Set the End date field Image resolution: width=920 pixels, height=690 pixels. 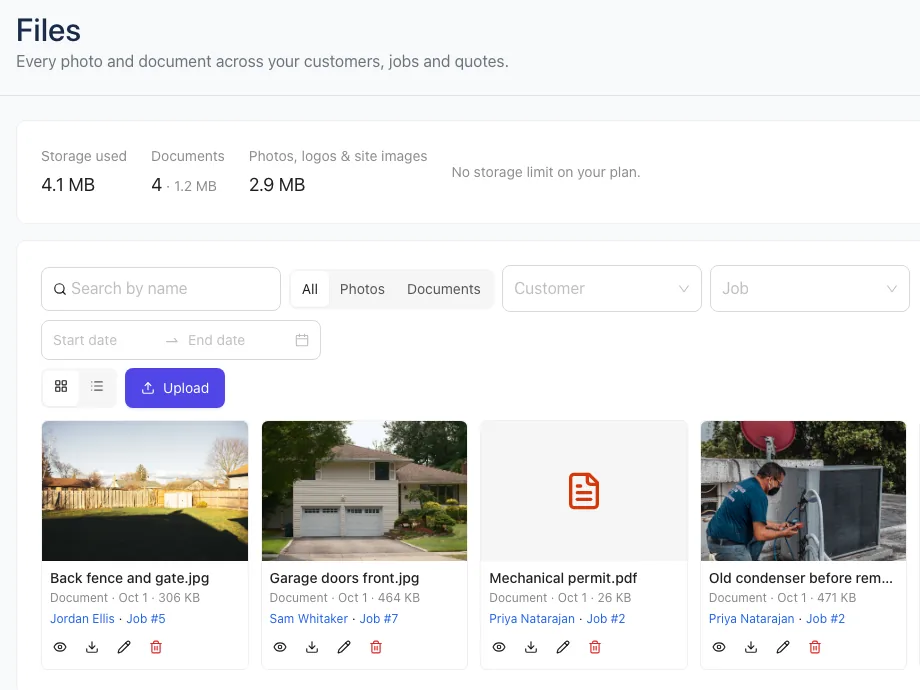point(235,340)
